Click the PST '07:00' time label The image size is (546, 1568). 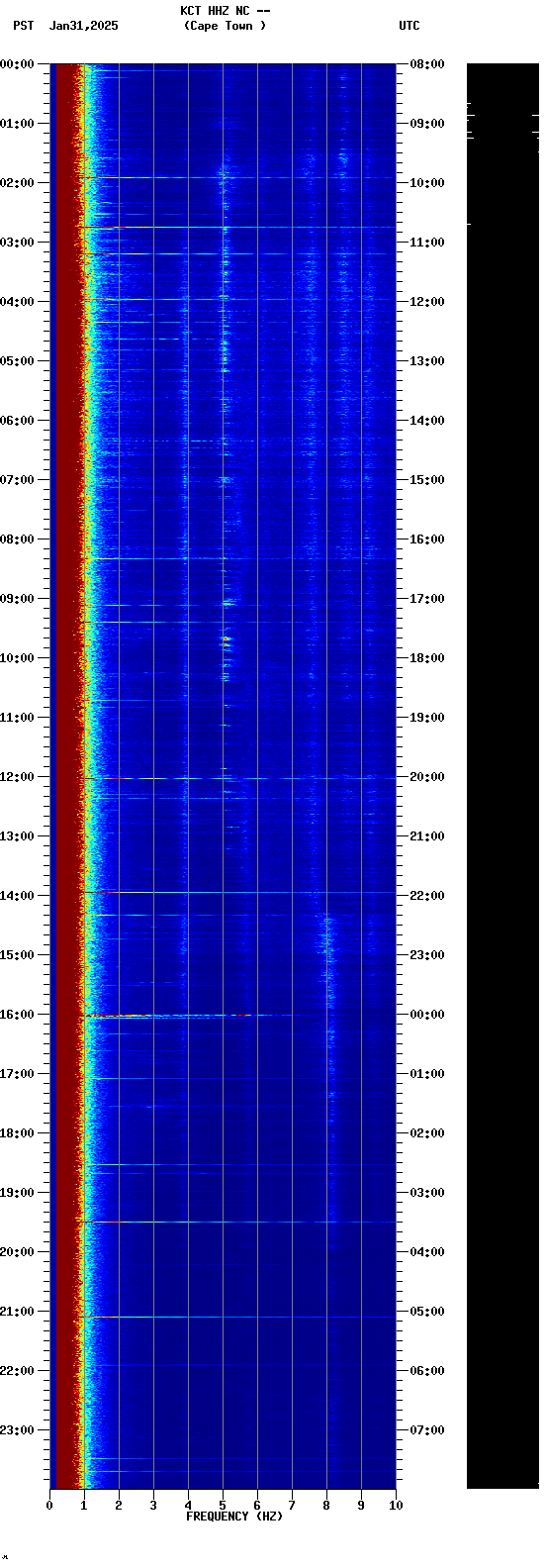click(x=18, y=480)
